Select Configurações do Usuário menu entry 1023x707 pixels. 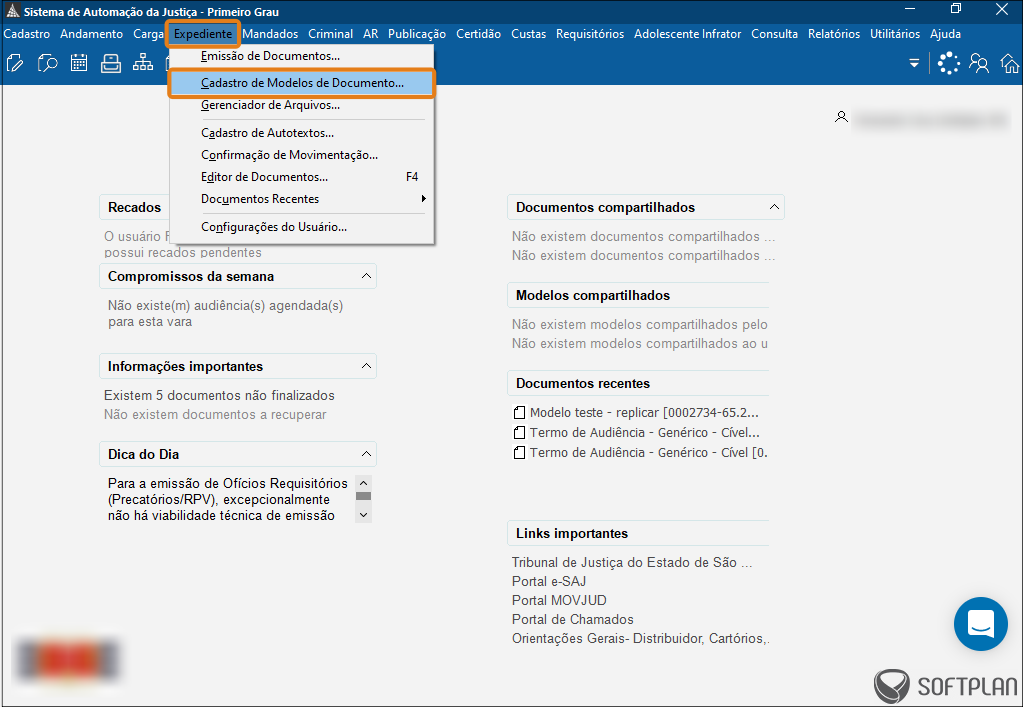pyautogui.click(x=301, y=227)
